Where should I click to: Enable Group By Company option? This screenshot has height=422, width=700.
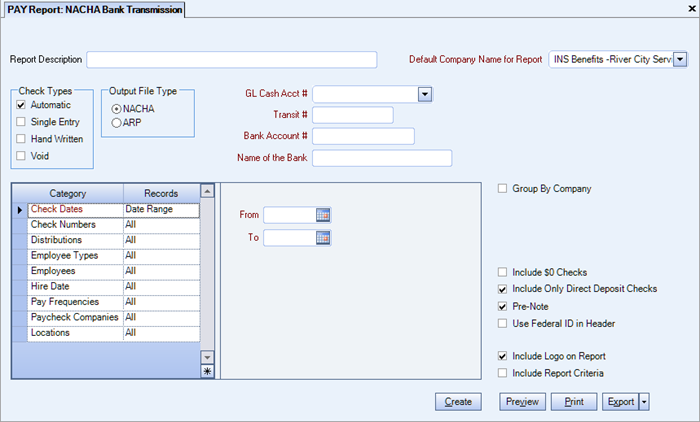[503, 188]
